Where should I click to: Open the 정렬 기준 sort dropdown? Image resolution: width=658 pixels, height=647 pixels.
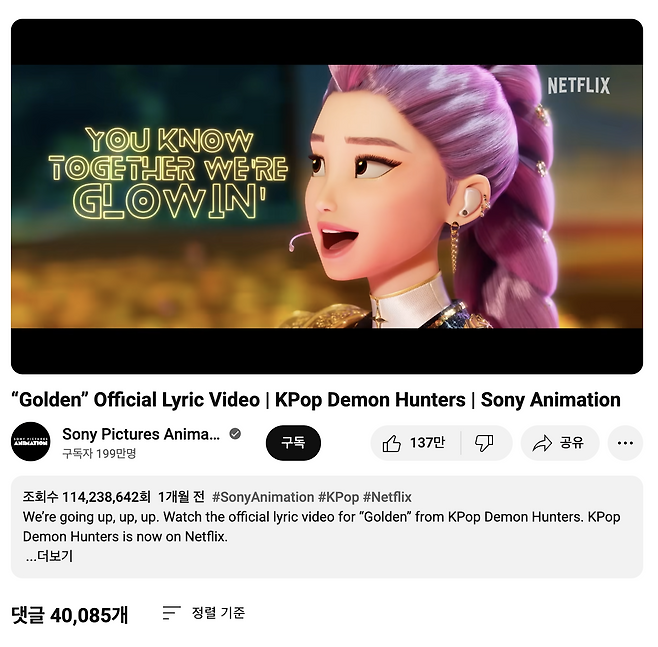pos(218,613)
